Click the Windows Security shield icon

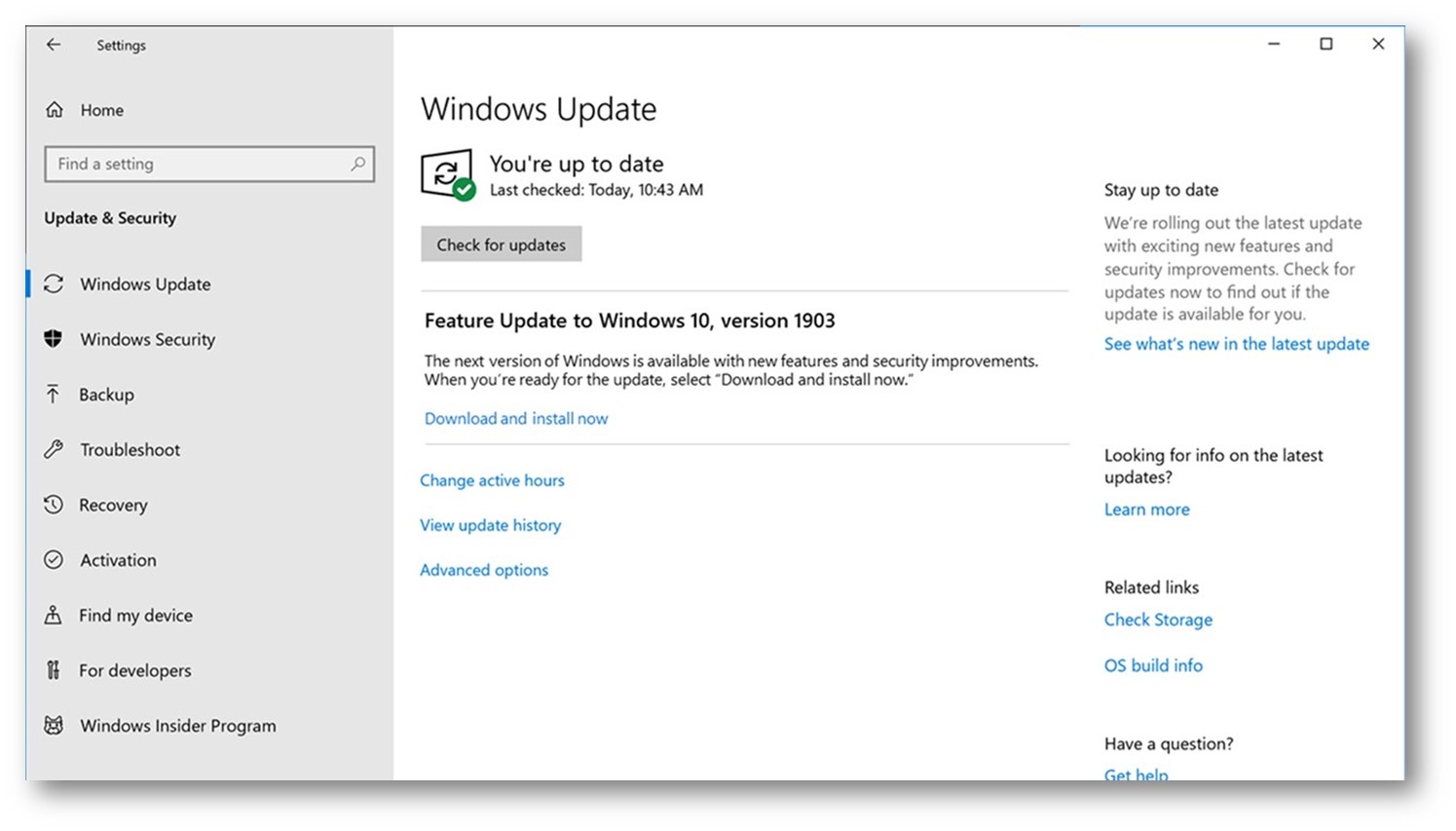pyautogui.click(x=54, y=339)
